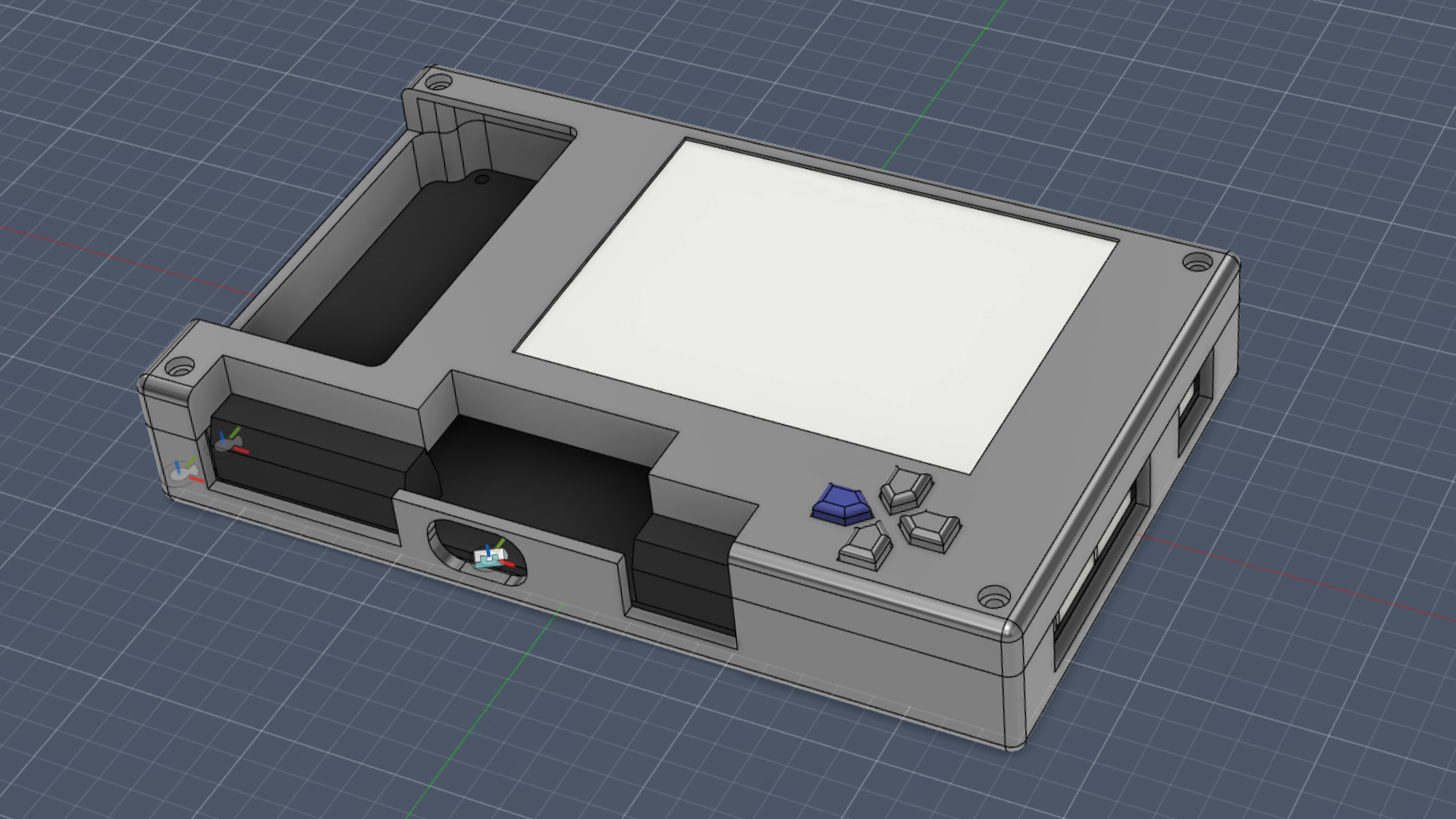This screenshot has height=819, width=1456.
Task: Select the screw hole at rear-right corner
Action: pos(1197,263)
